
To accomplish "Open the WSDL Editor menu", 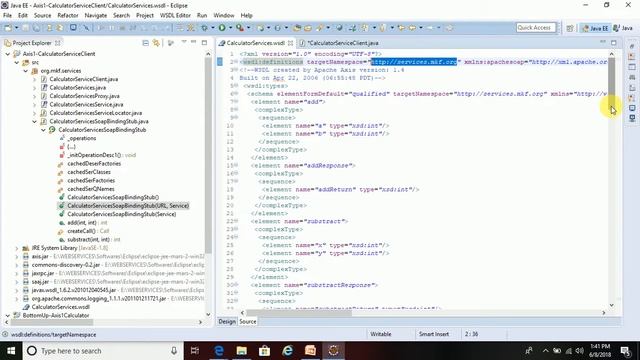I will [x=175, y=16].
